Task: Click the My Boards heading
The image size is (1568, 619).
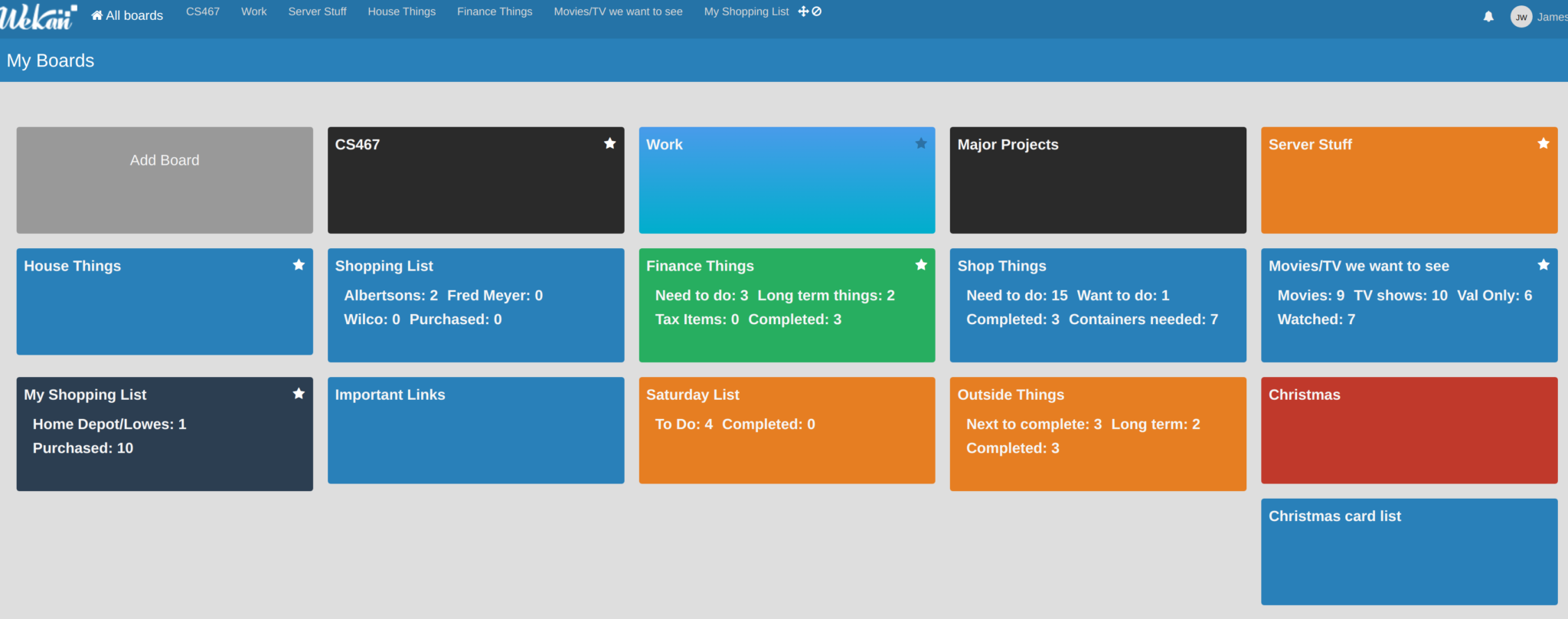Action: [x=51, y=61]
